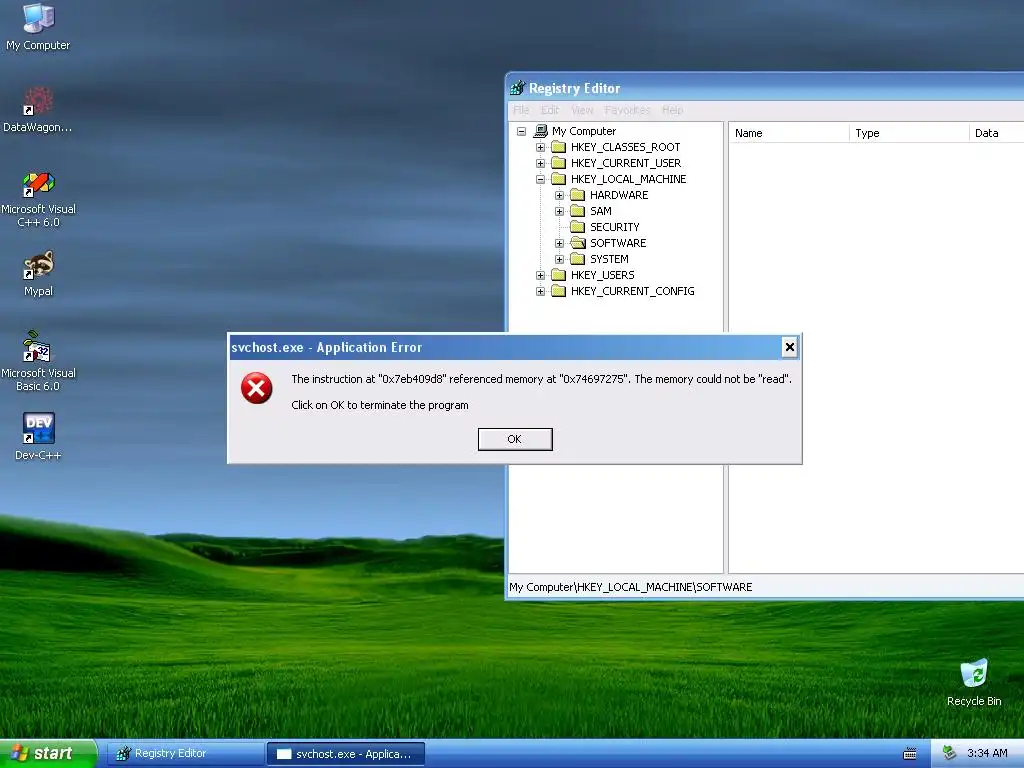Select the SECURITY key label
This screenshot has width=1024, height=768.
tap(615, 227)
